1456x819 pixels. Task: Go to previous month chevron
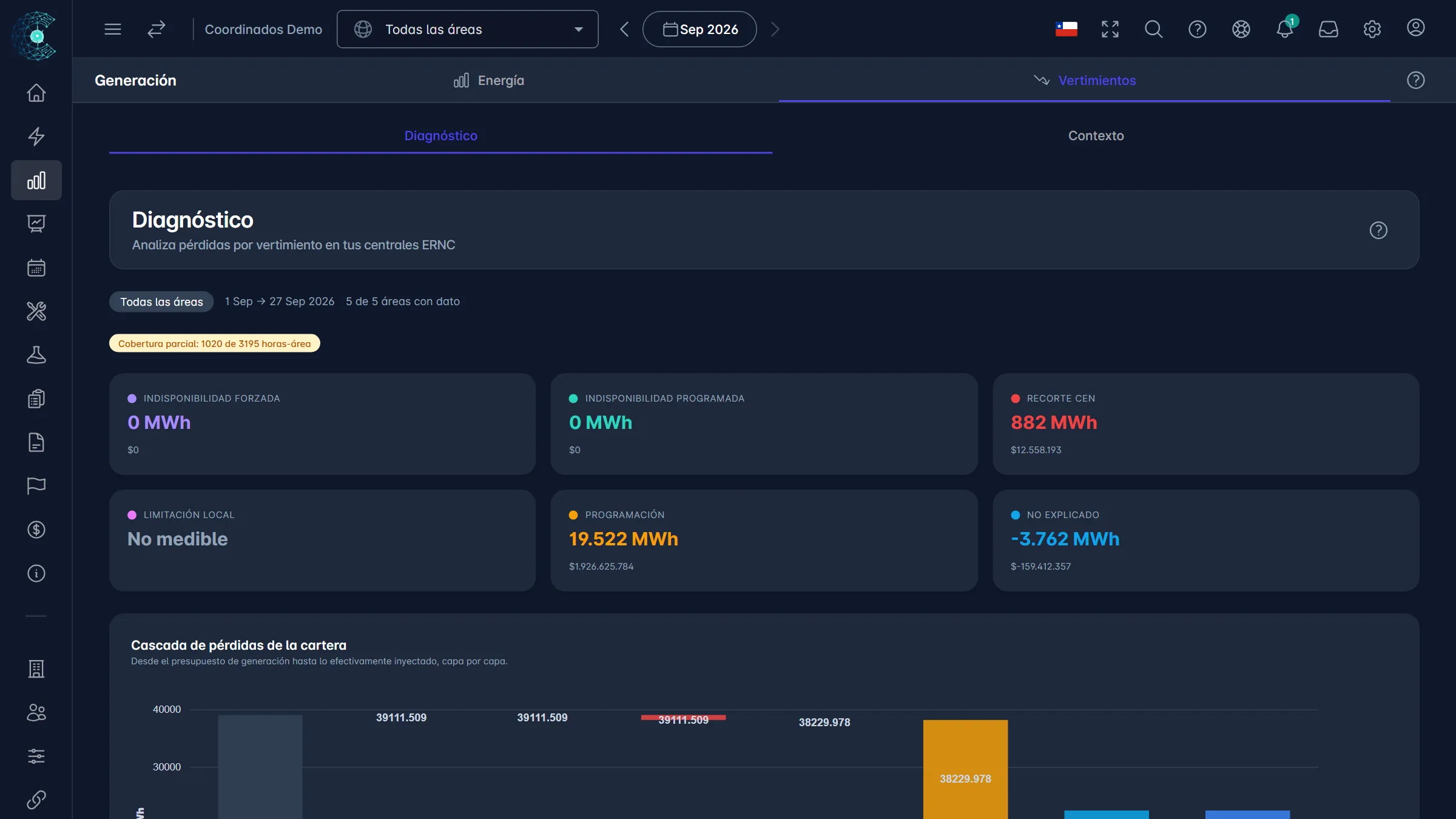click(x=624, y=29)
